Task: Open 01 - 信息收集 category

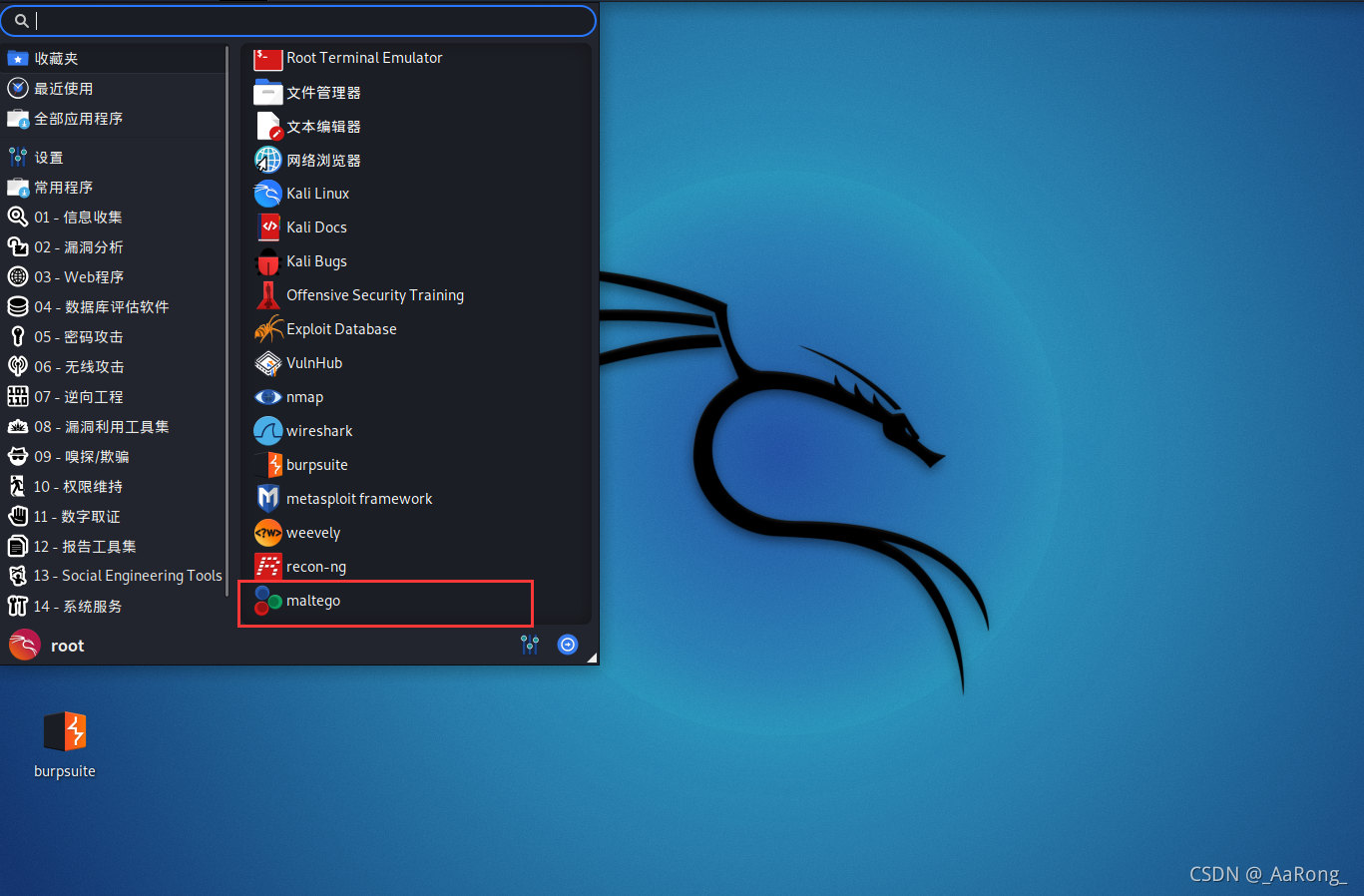Action: click(114, 218)
